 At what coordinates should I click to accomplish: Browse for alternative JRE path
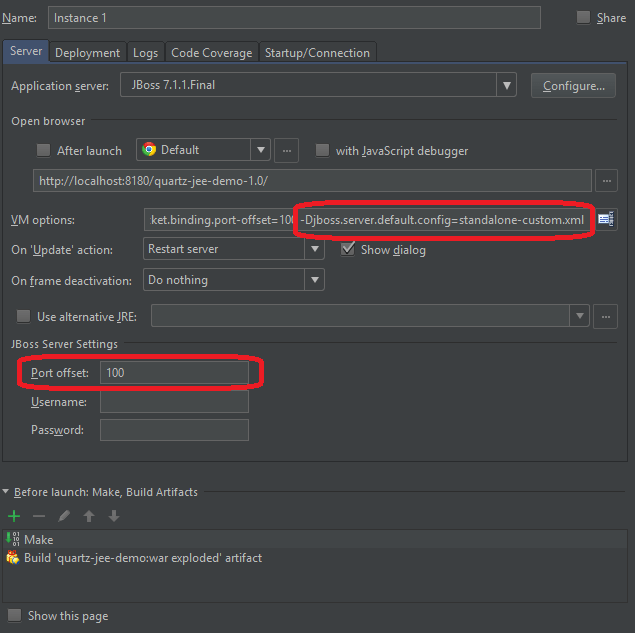[605, 316]
